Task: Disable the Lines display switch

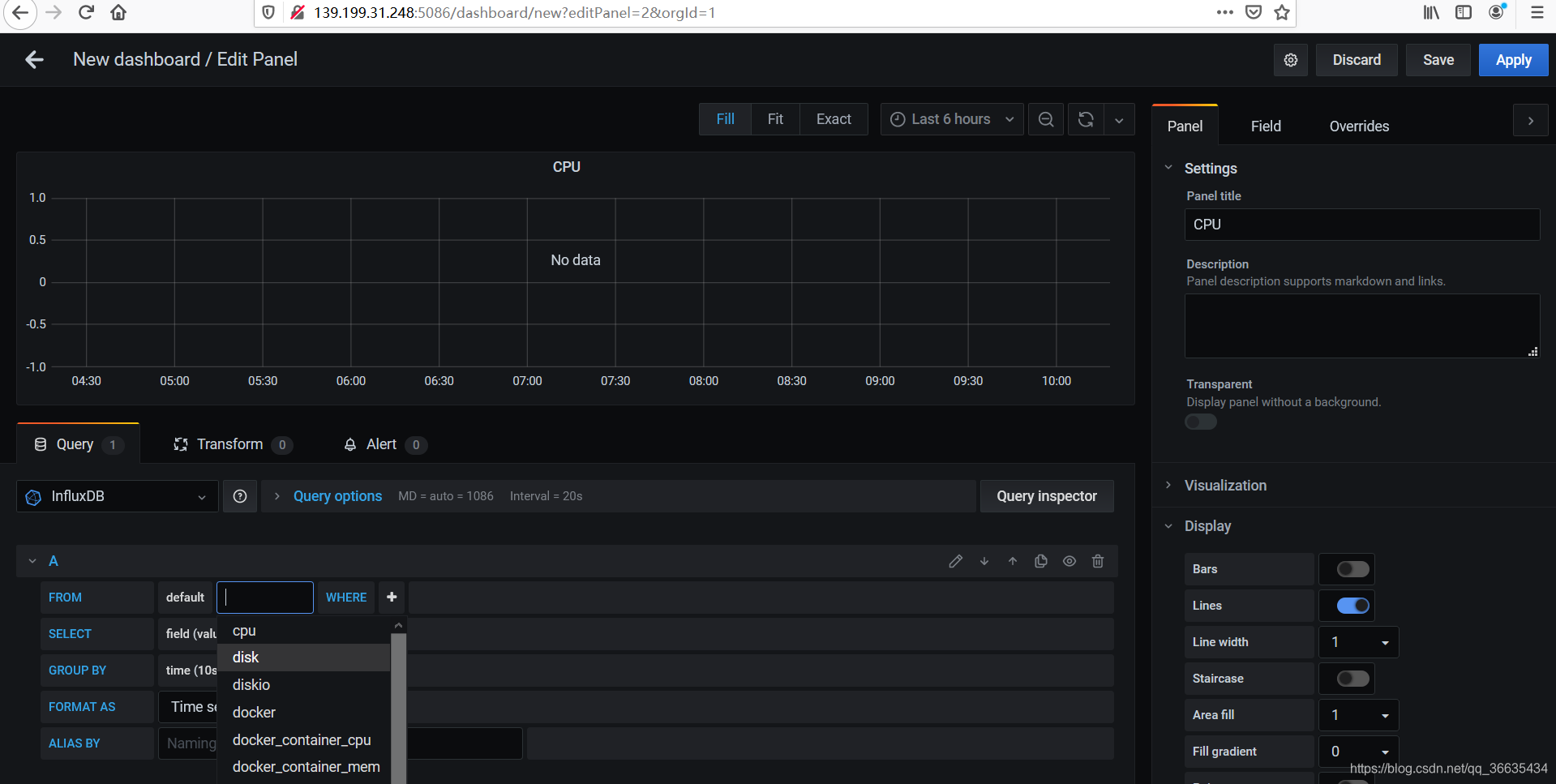Action: 1352,606
